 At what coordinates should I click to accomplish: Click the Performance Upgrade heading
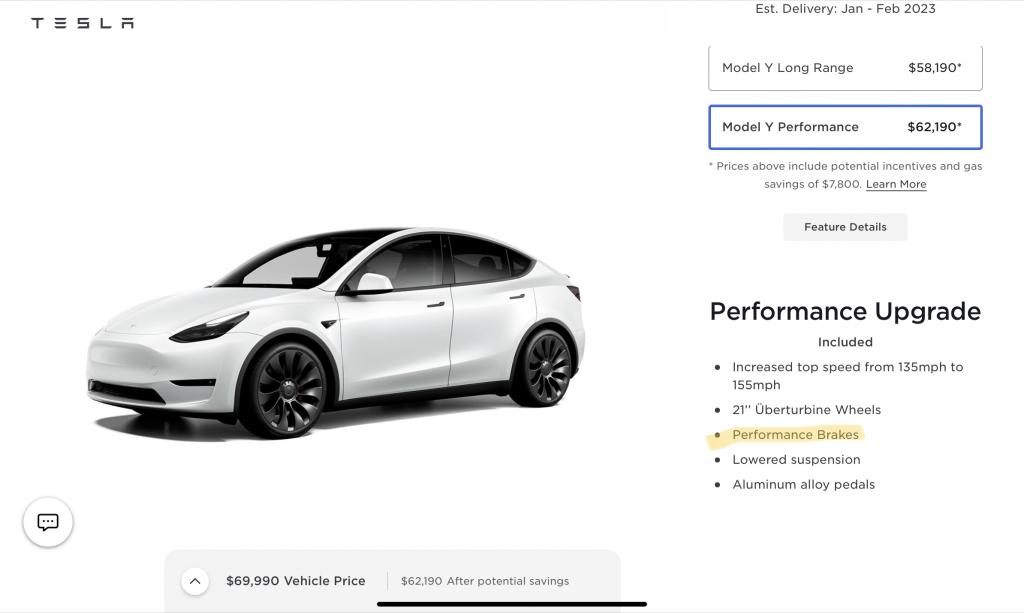(x=845, y=311)
